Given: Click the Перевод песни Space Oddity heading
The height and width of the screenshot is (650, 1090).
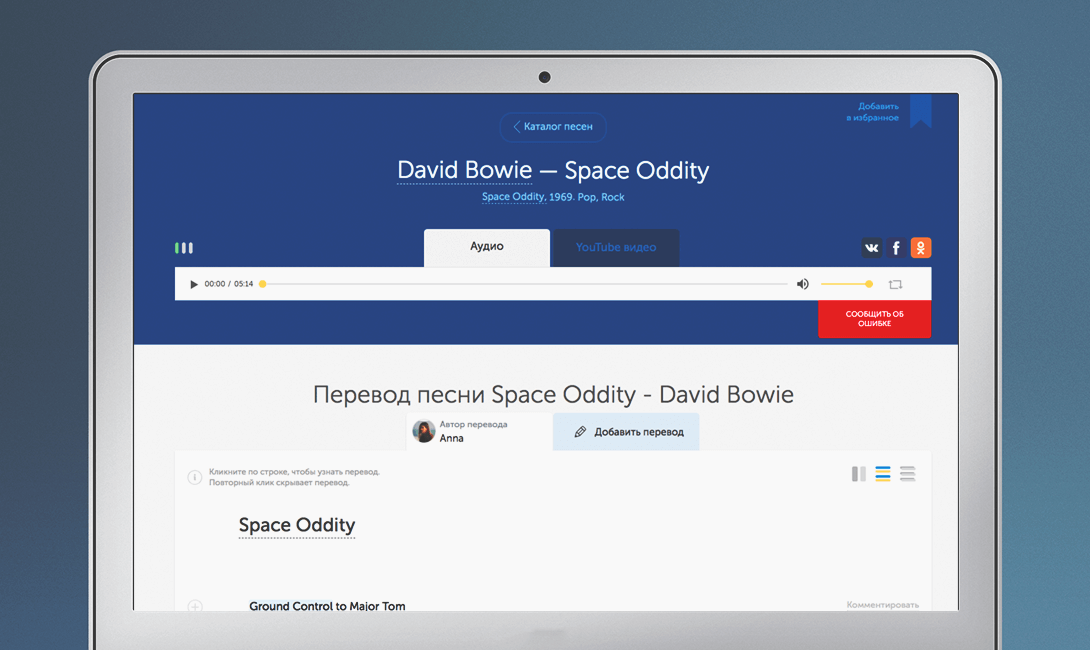Looking at the screenshot, I should click(x=553, y=394).
